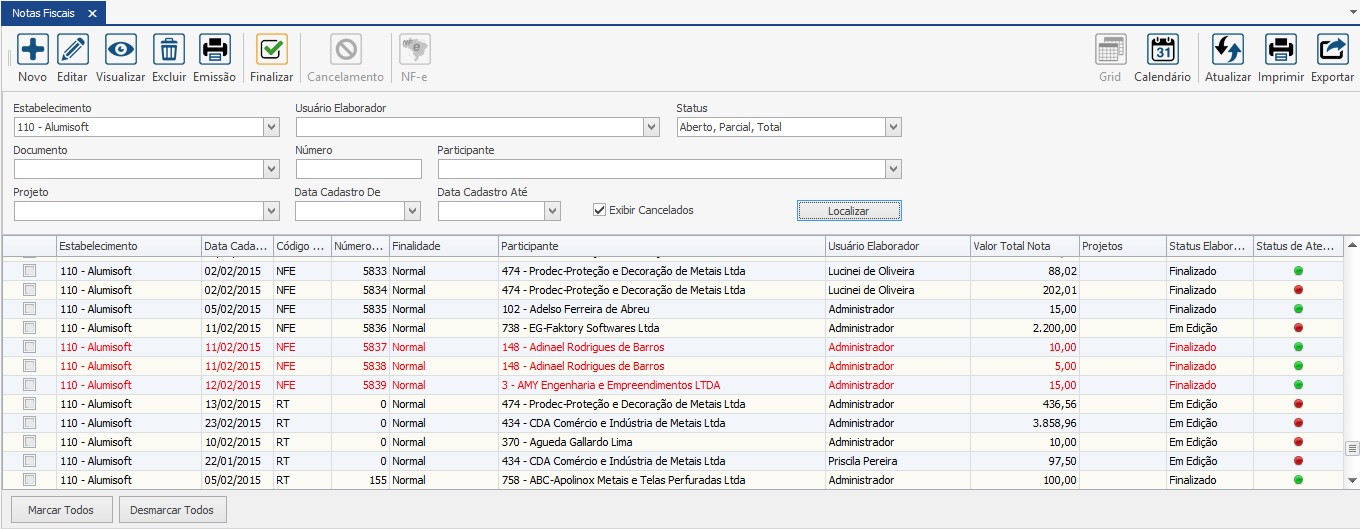Image resolution: width=1360 pixels, height=529 pixels.
Task: Click the Emissão printer icon
Action: click(x=214, y=50)
